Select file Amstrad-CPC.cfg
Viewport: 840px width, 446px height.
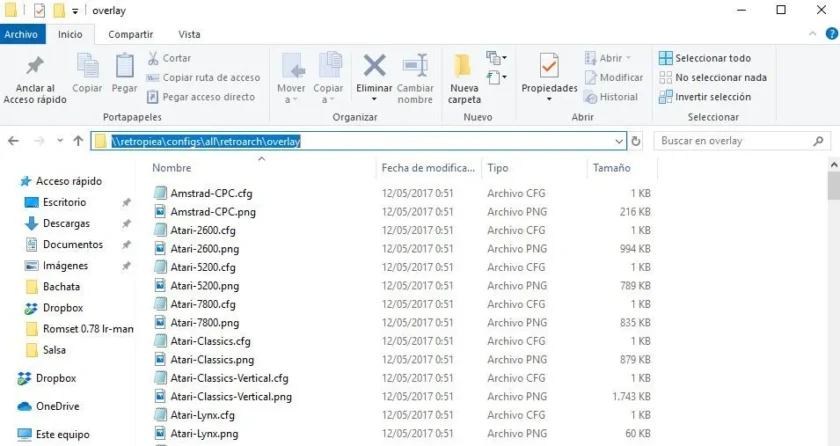211,193
